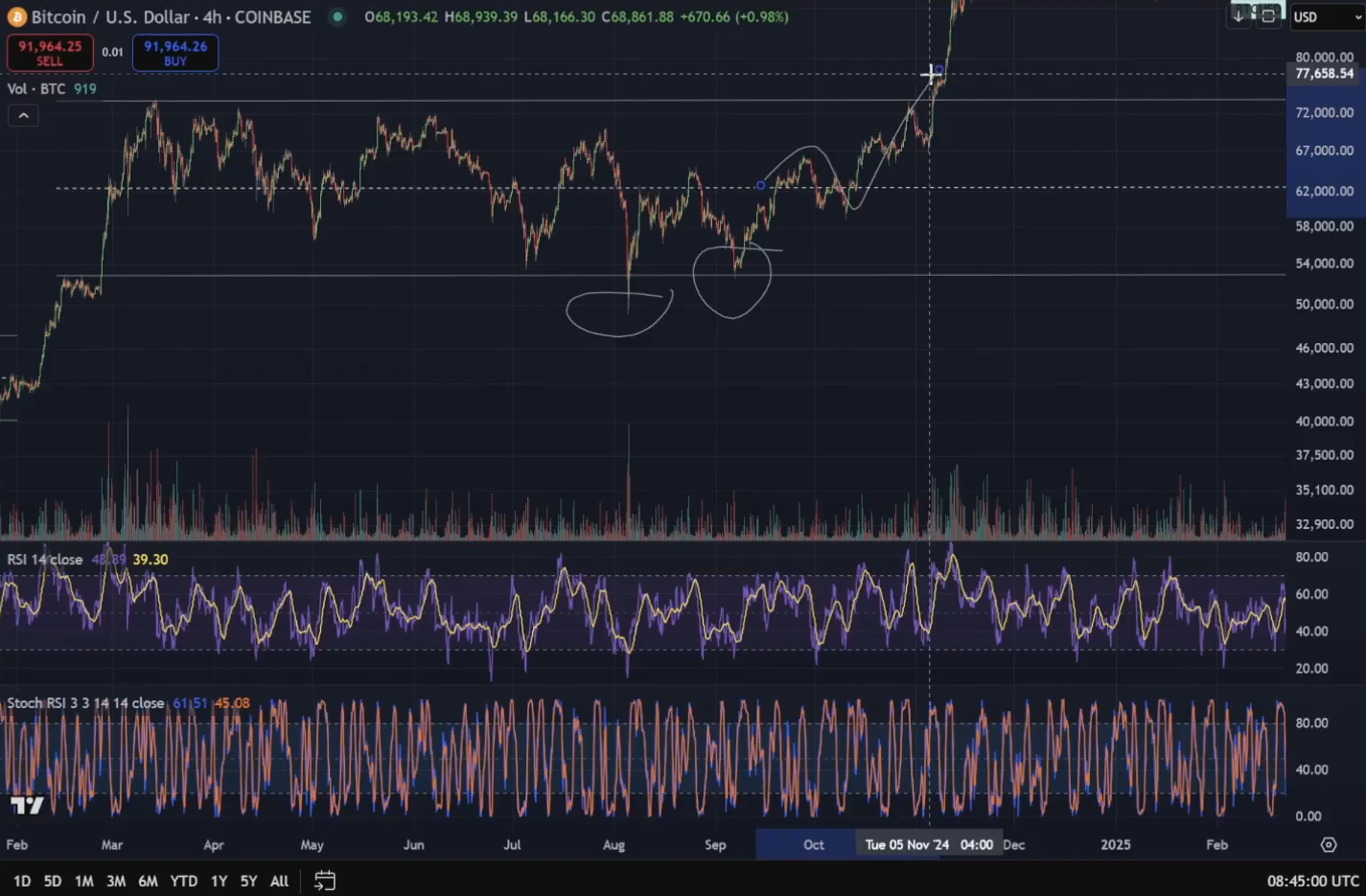Click the 2025 label on the time axis
Screen dimensions: 1366x896
1115,844
